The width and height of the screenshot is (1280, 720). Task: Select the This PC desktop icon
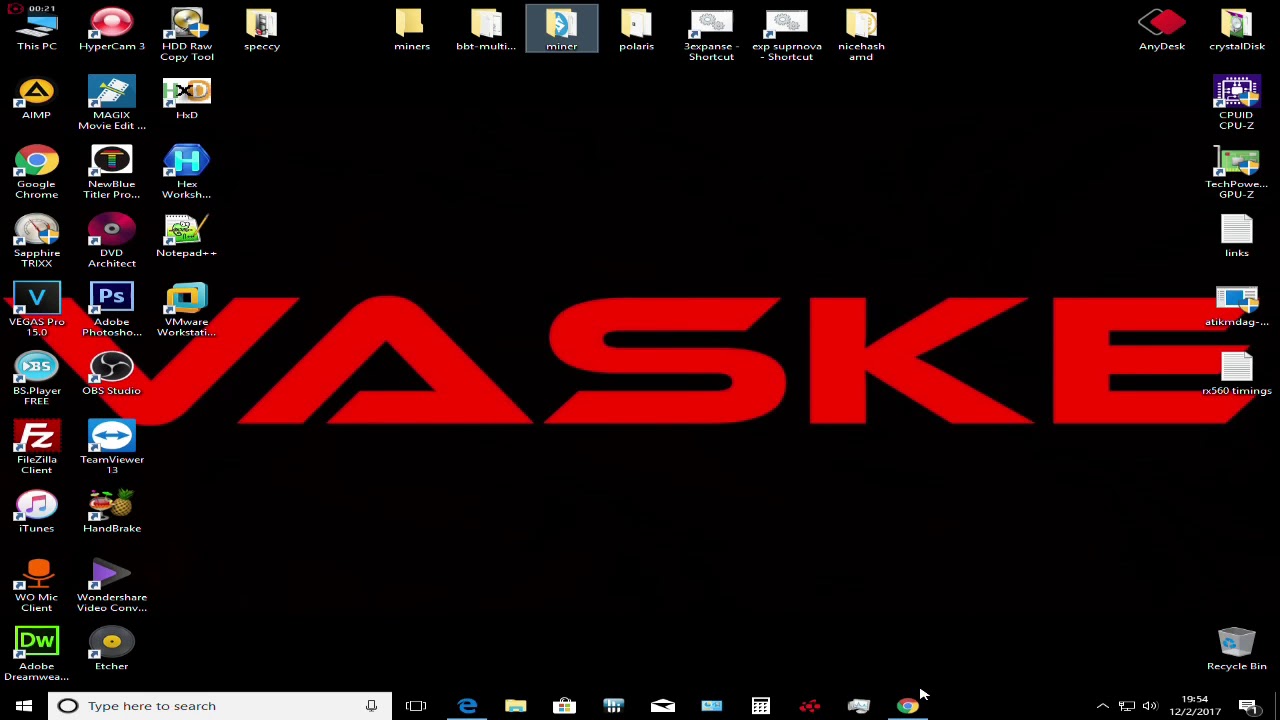point(36,30)
